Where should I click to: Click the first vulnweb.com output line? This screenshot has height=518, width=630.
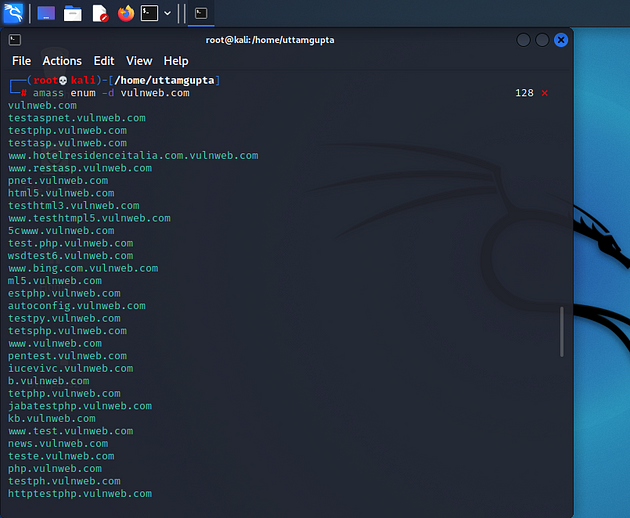[42, 105]
